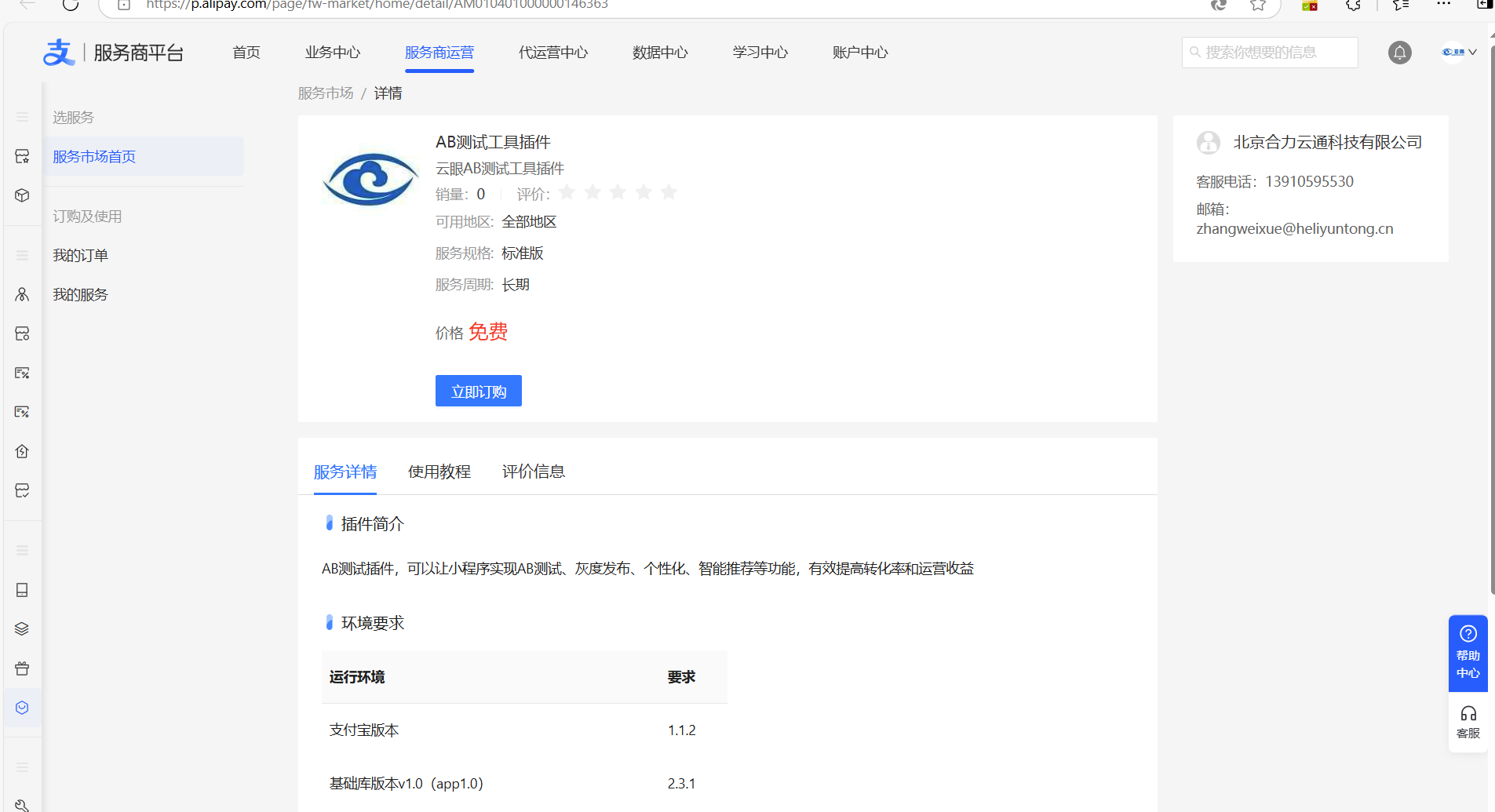
Task: Click the house with lightning bolt icon
Action: (22, 451)
